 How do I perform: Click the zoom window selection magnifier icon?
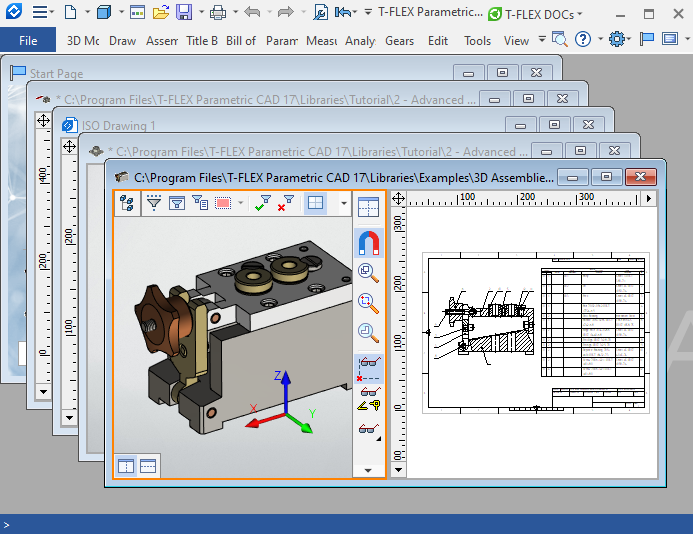368,303
